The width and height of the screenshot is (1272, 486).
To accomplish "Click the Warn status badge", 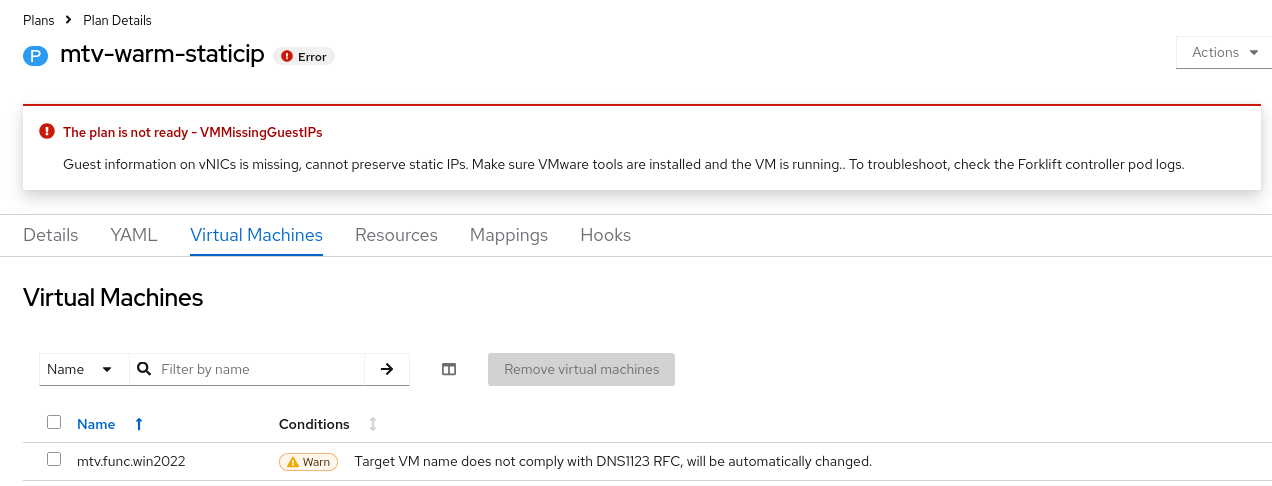I will point(308,462).
